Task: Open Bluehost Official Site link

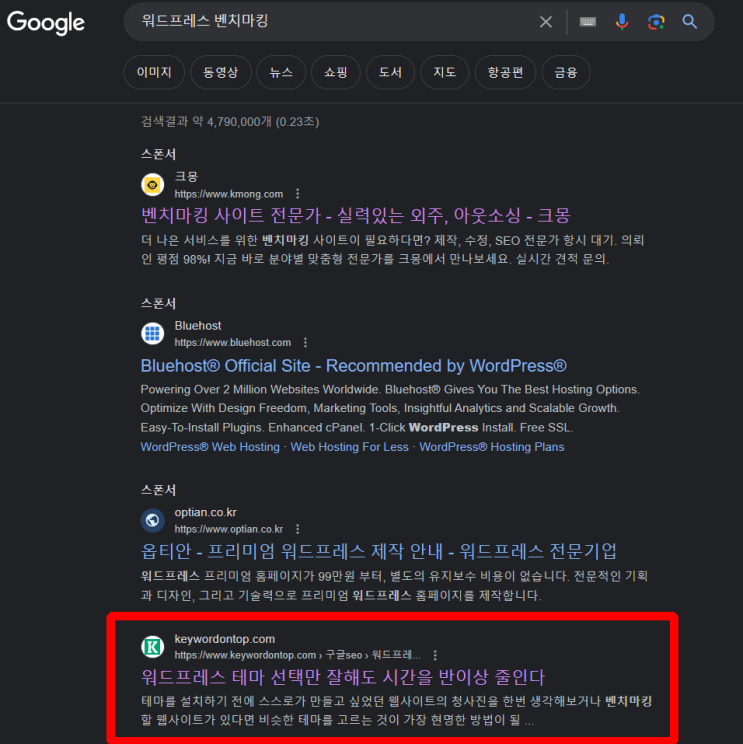Action: pyautogui.click(x=353, y=365)
